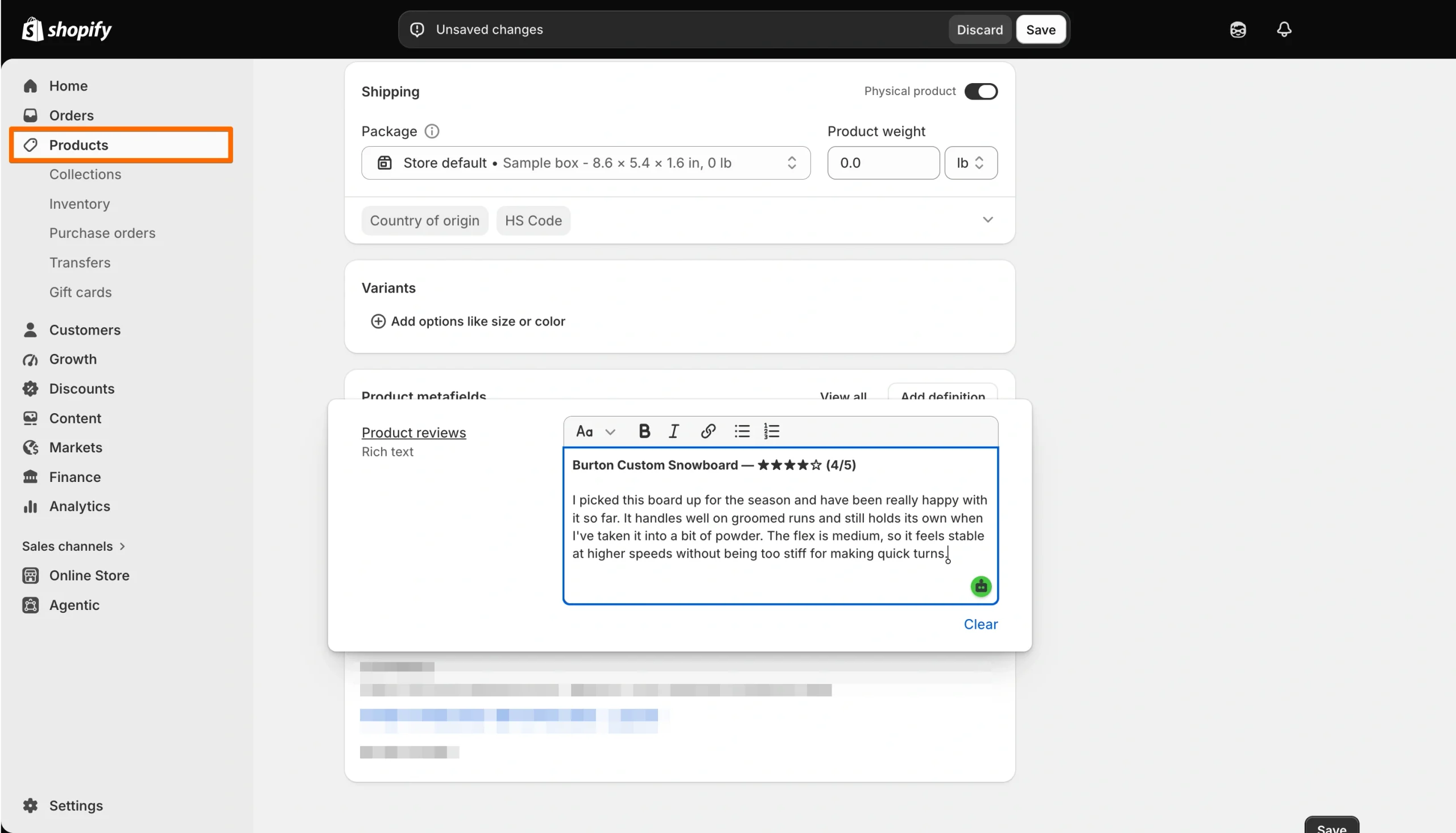Click the bottom Save button

pyautogui.click(x=1331, y=826)
